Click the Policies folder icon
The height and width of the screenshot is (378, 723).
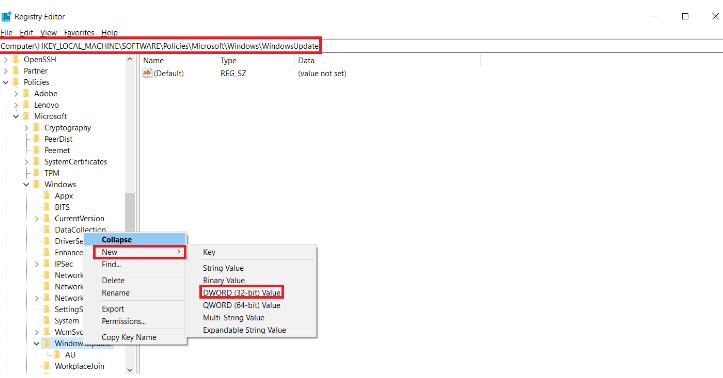tap(16, 82)
